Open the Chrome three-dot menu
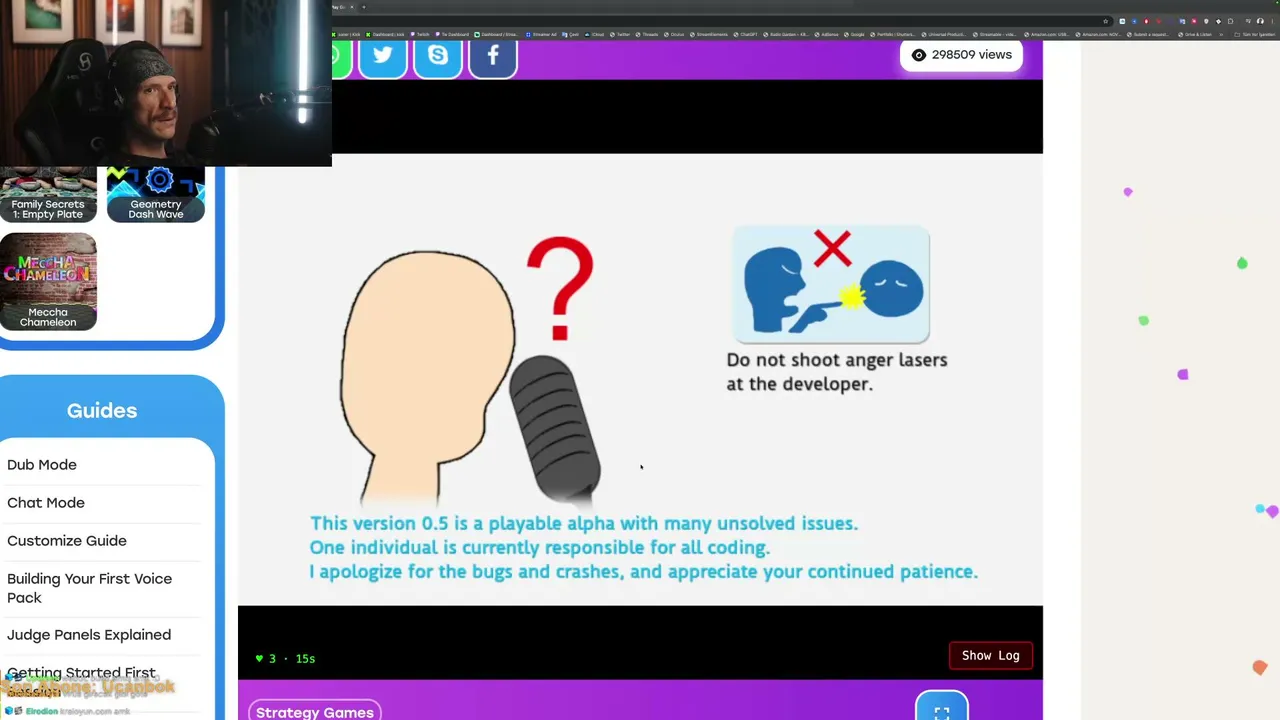The width and height of the screenshot is (1280, 720). click(1271, 21)
